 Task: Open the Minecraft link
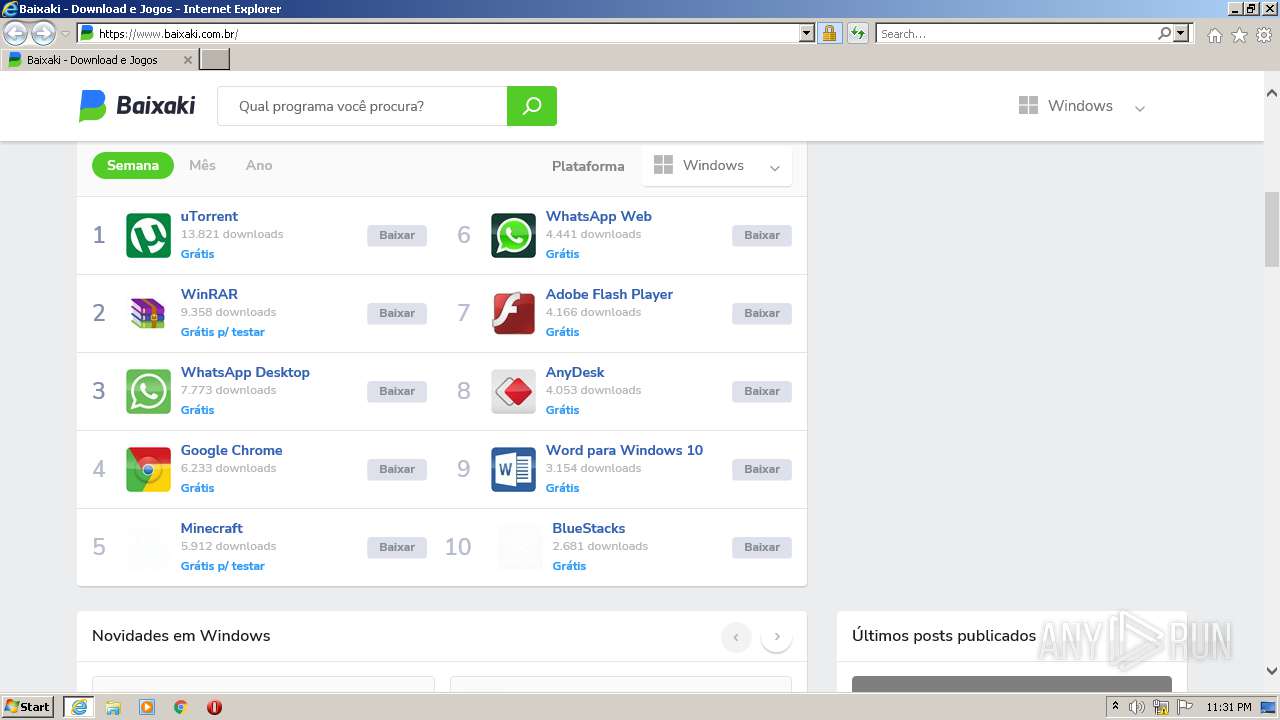coord(212,528)
